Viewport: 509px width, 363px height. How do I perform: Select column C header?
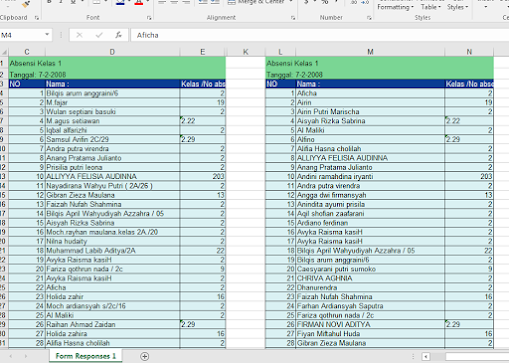point(27,52)
